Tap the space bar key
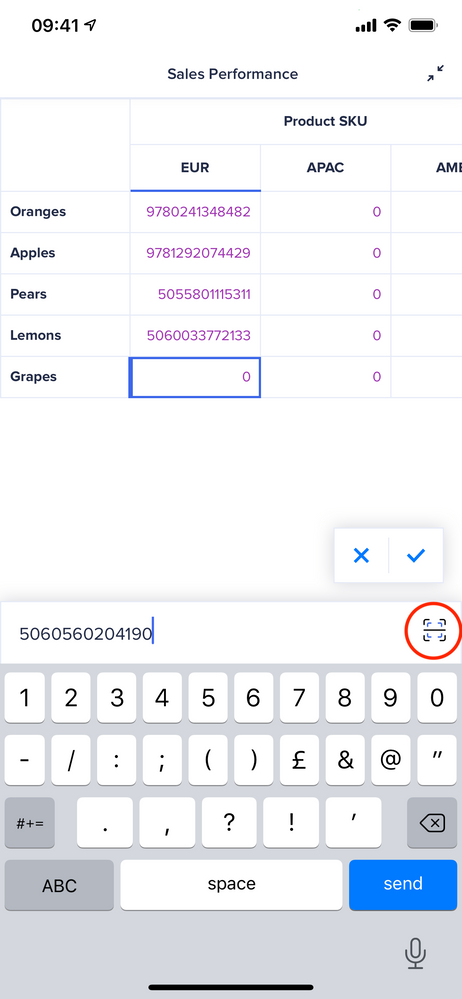The width and height of the screenshot is (462, 999). coord(231,885)
